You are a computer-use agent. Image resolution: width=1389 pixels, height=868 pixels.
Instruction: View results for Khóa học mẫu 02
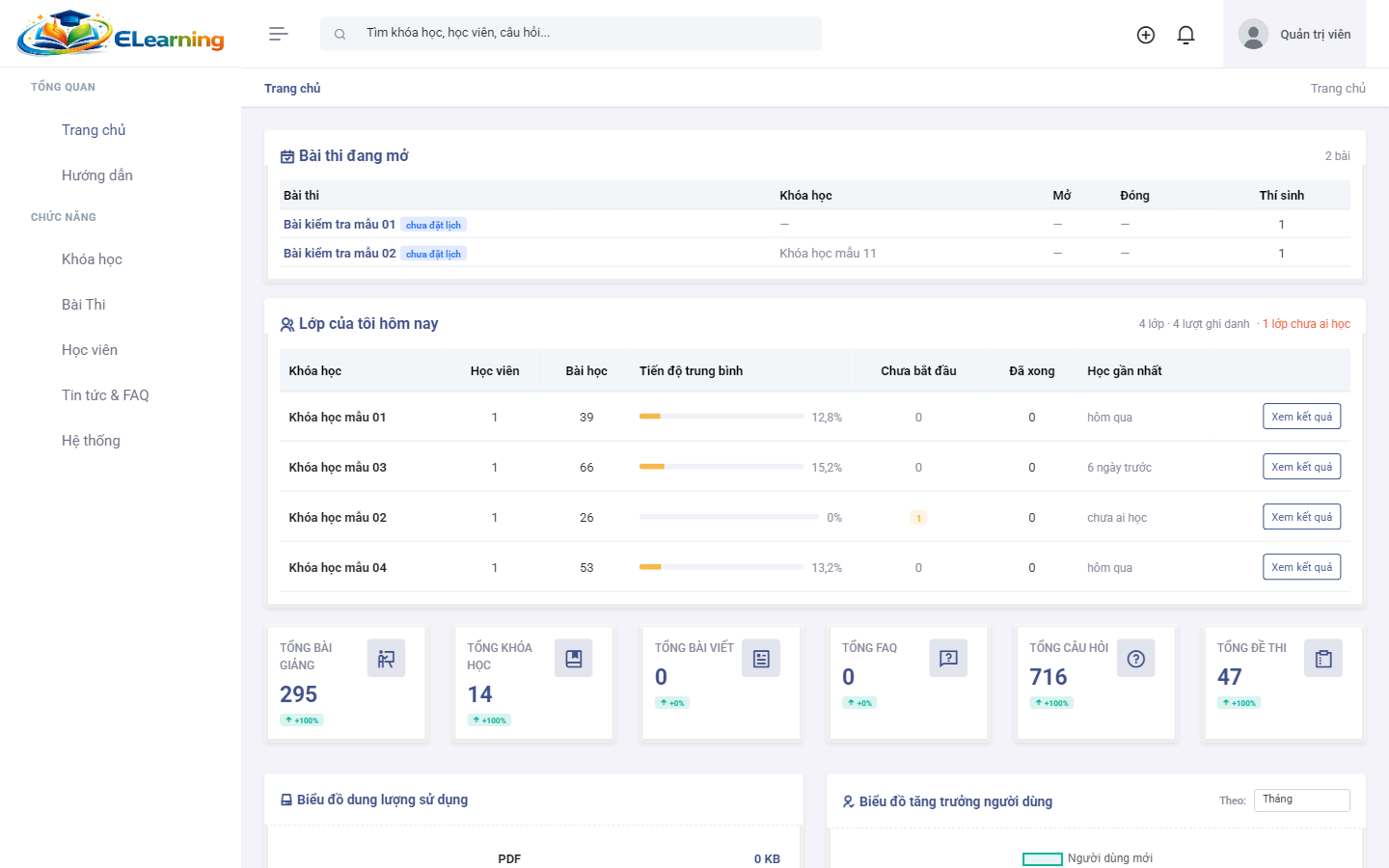(x=1302, y=517)
